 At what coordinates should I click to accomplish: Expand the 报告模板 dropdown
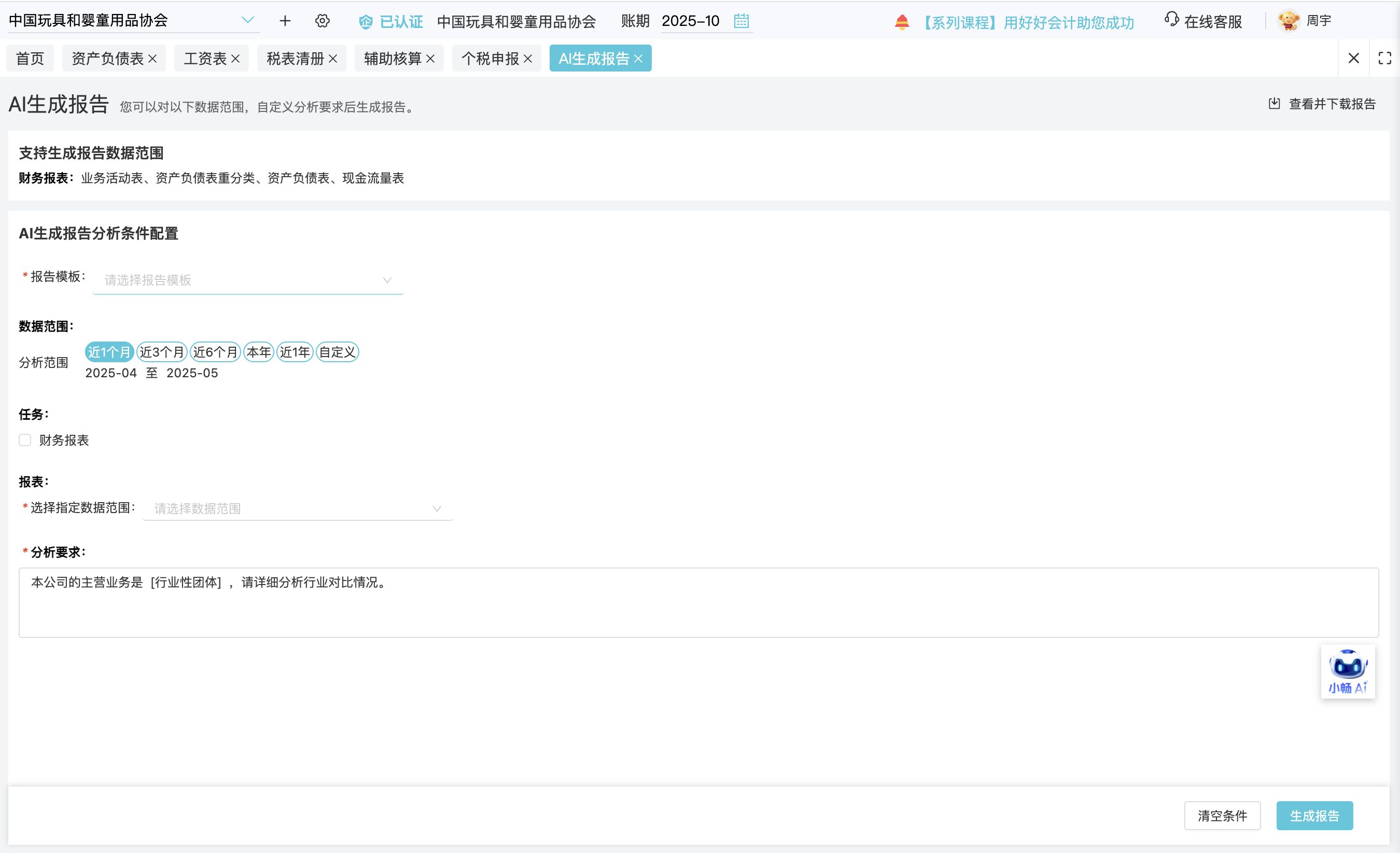click(x=248, y=280)
